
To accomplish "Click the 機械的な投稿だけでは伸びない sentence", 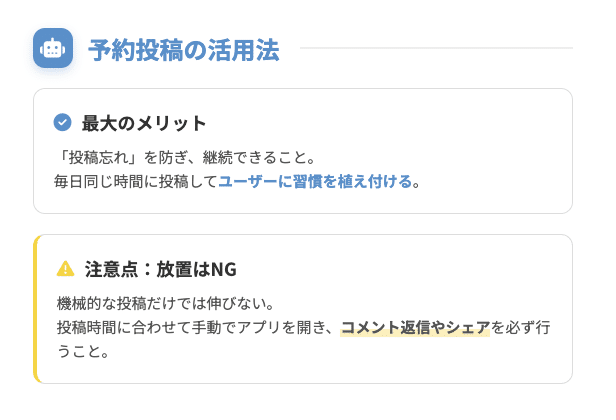I will [x=166, y=304].
